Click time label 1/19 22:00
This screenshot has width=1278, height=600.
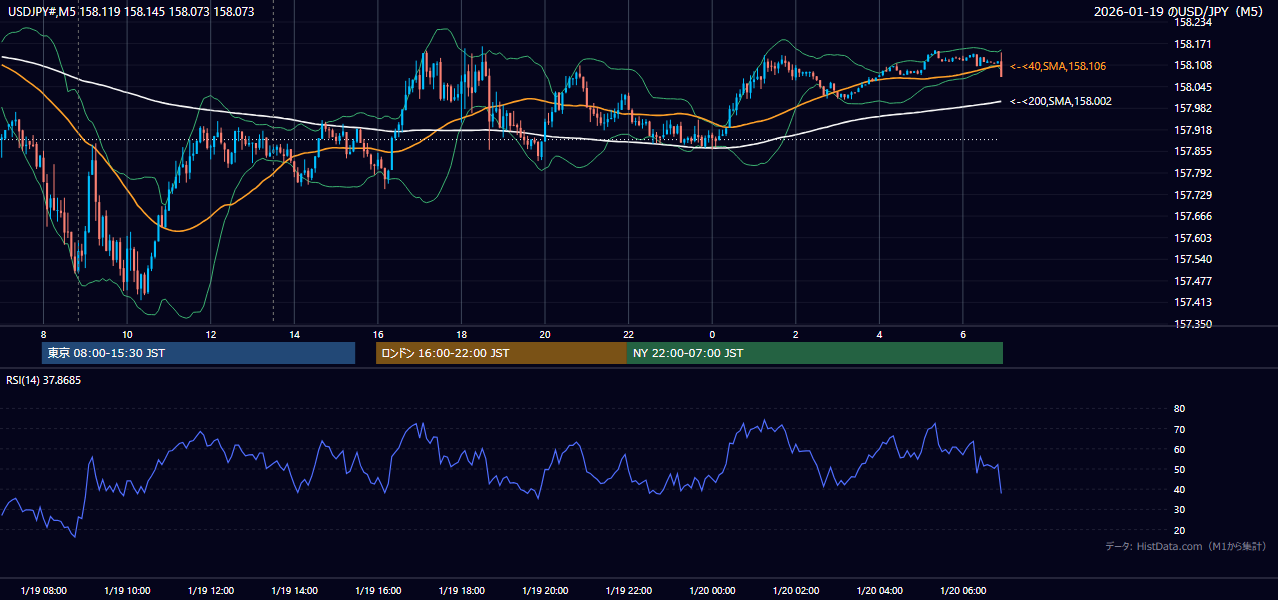click(629, 591)
